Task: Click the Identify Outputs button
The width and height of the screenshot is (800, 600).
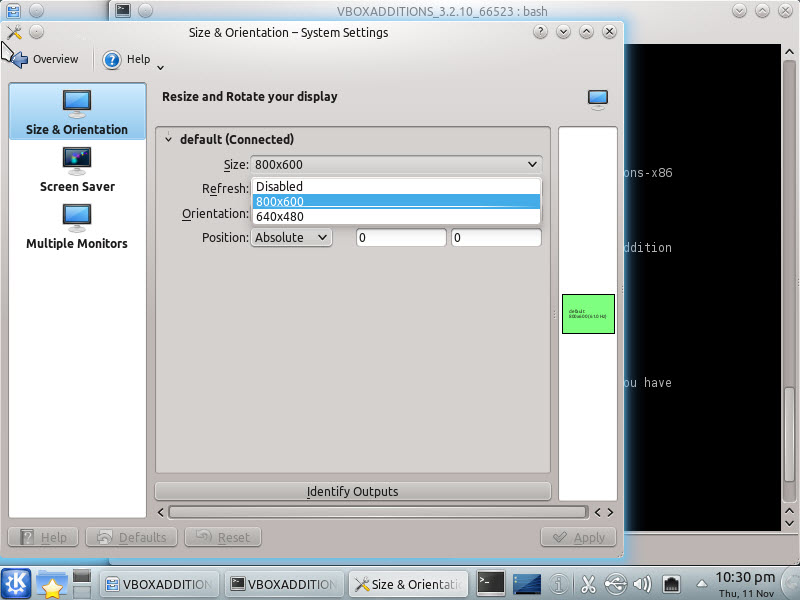Action: 352,491
